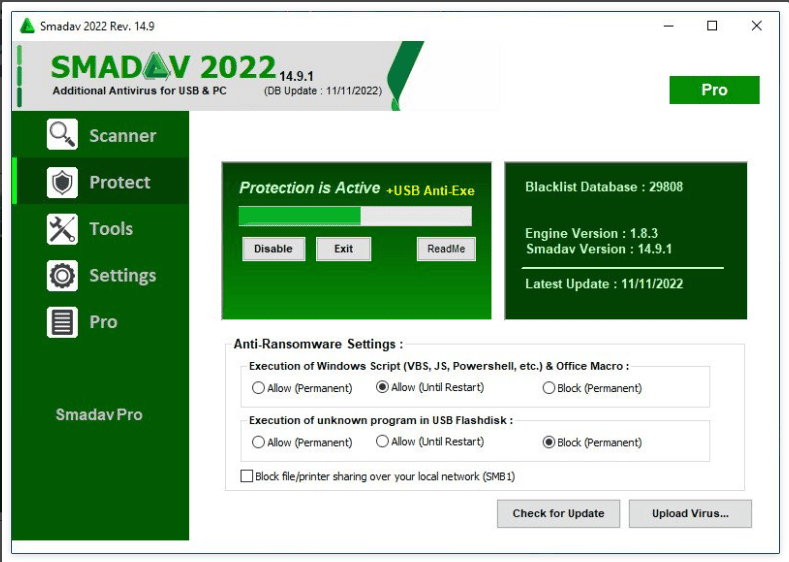Close the Smadav window
789x562 pixels.
click(756, 26)
